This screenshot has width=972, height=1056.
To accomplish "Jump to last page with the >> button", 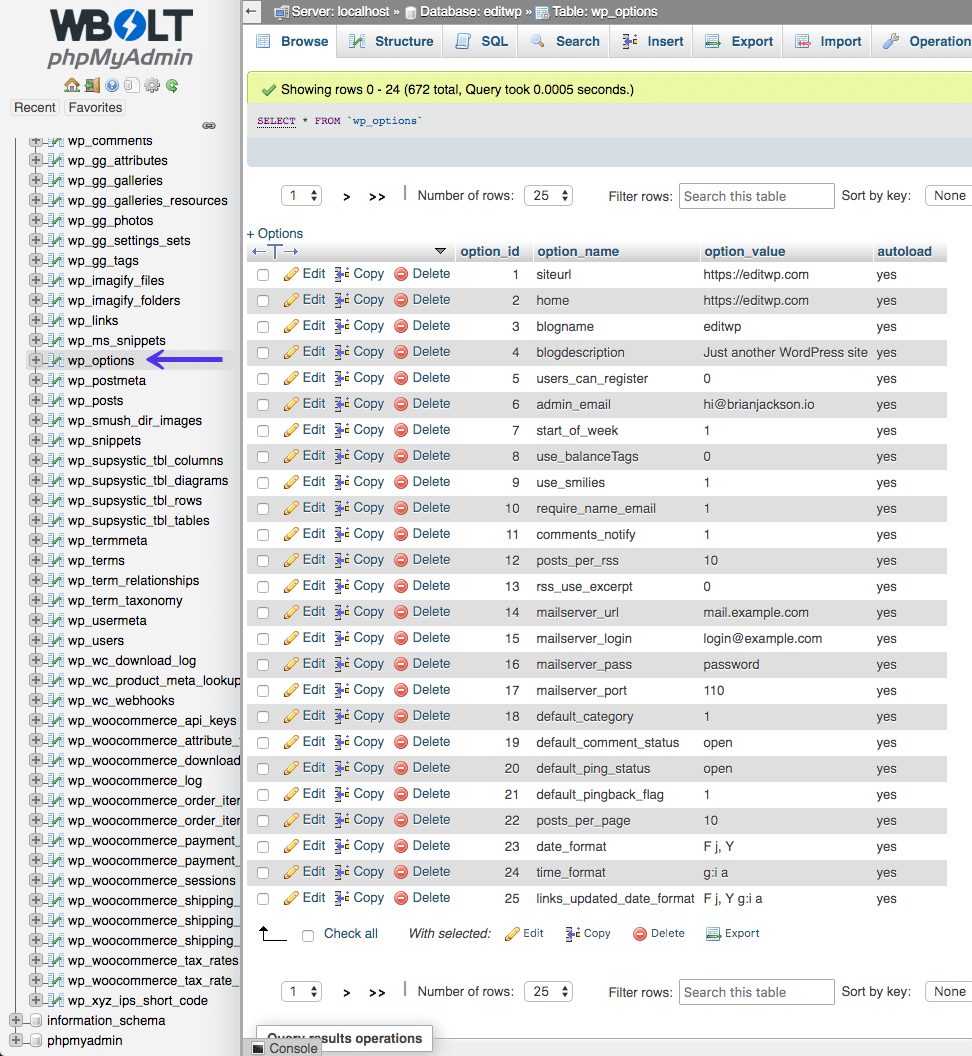I will 377,195.
